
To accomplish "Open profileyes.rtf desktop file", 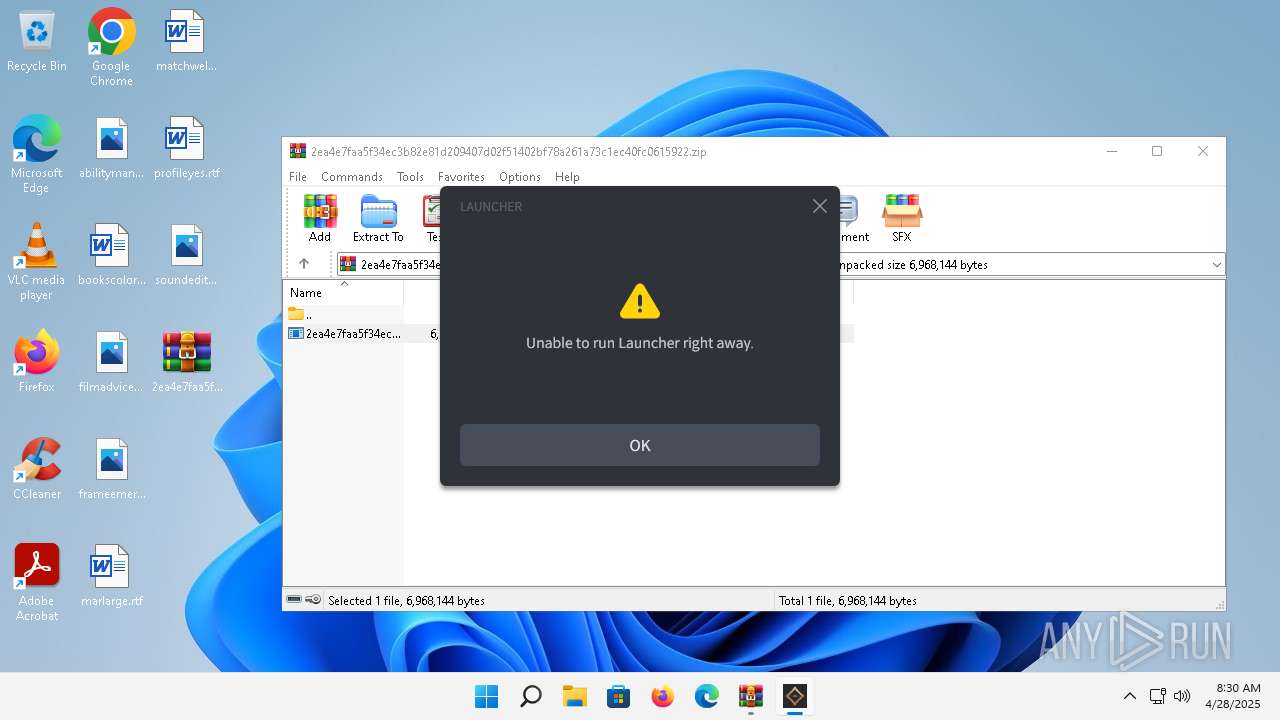I will tap(186, 149).
